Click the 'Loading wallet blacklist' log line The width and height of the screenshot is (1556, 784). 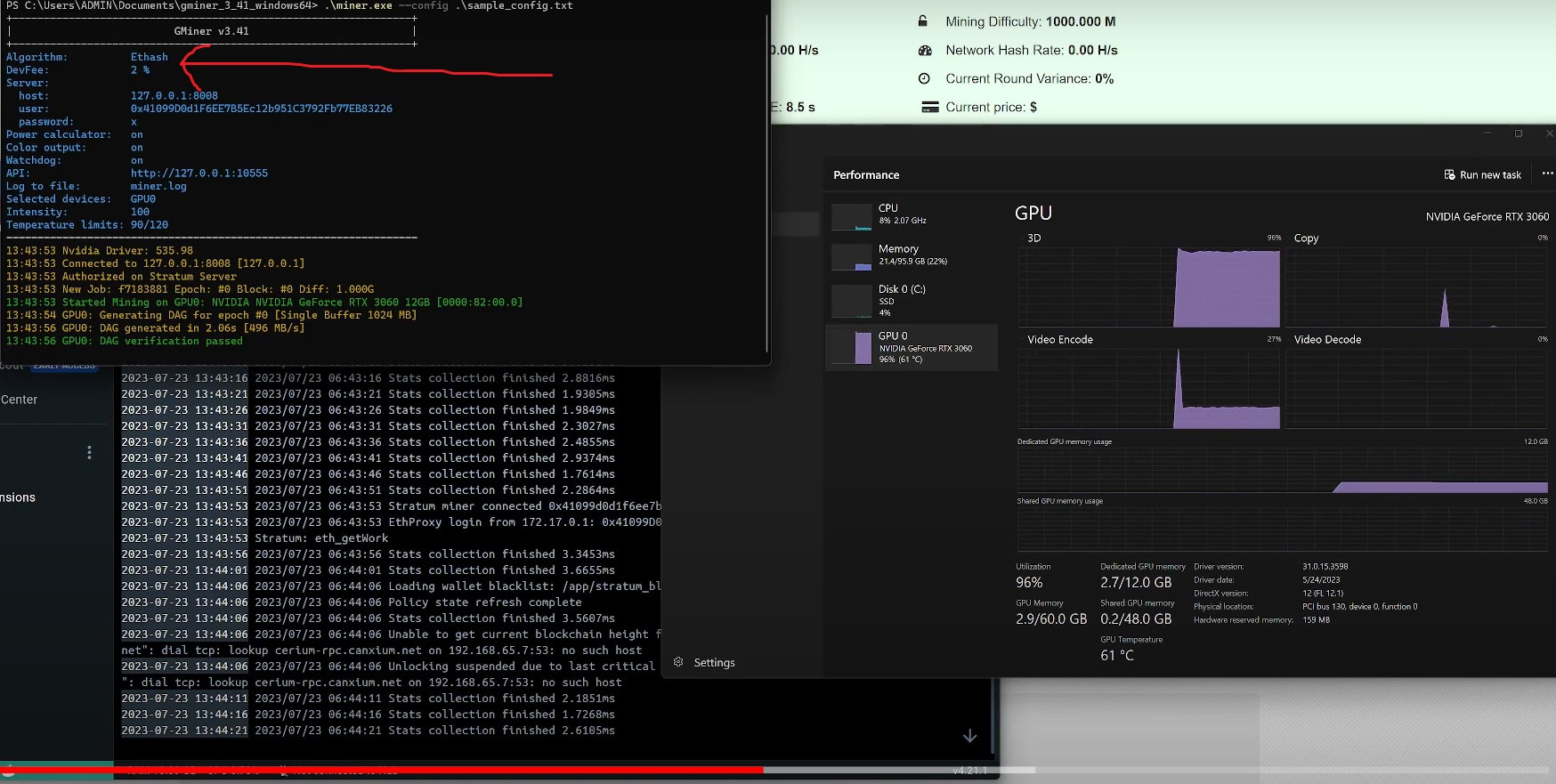392,586
